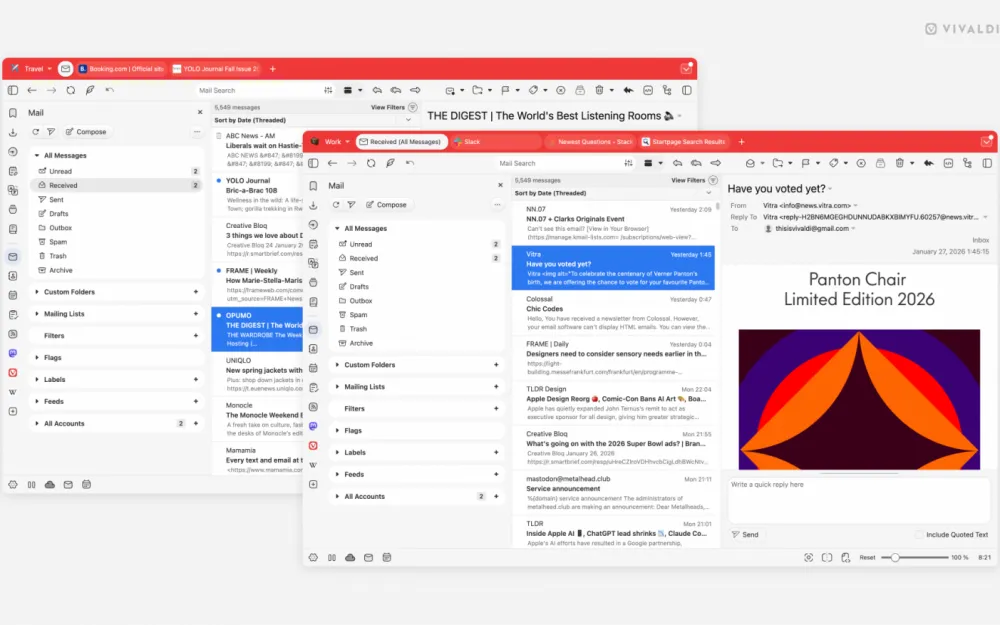Click the label tag icon in message toolbar
Image resolution: width=1000 pixels, height=625 pixels.
click(x=833, y=163)
